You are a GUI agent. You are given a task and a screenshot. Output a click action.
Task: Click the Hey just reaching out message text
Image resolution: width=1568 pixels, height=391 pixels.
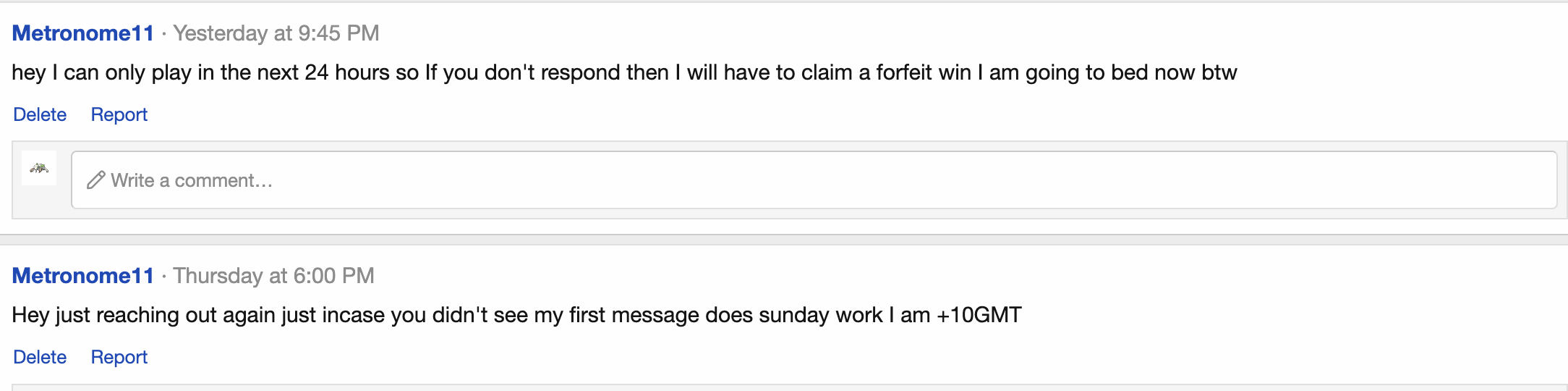[x=516, y=315]
